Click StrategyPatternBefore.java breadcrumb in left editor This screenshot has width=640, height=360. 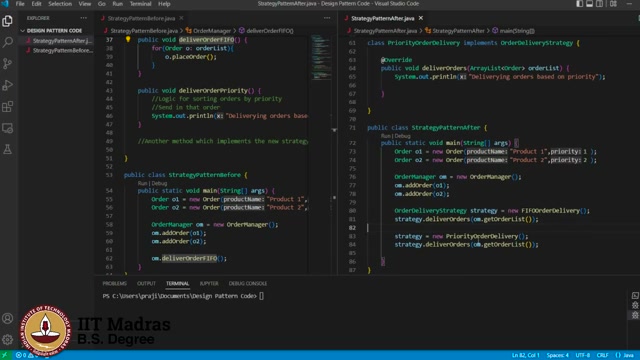coord(144,31)
